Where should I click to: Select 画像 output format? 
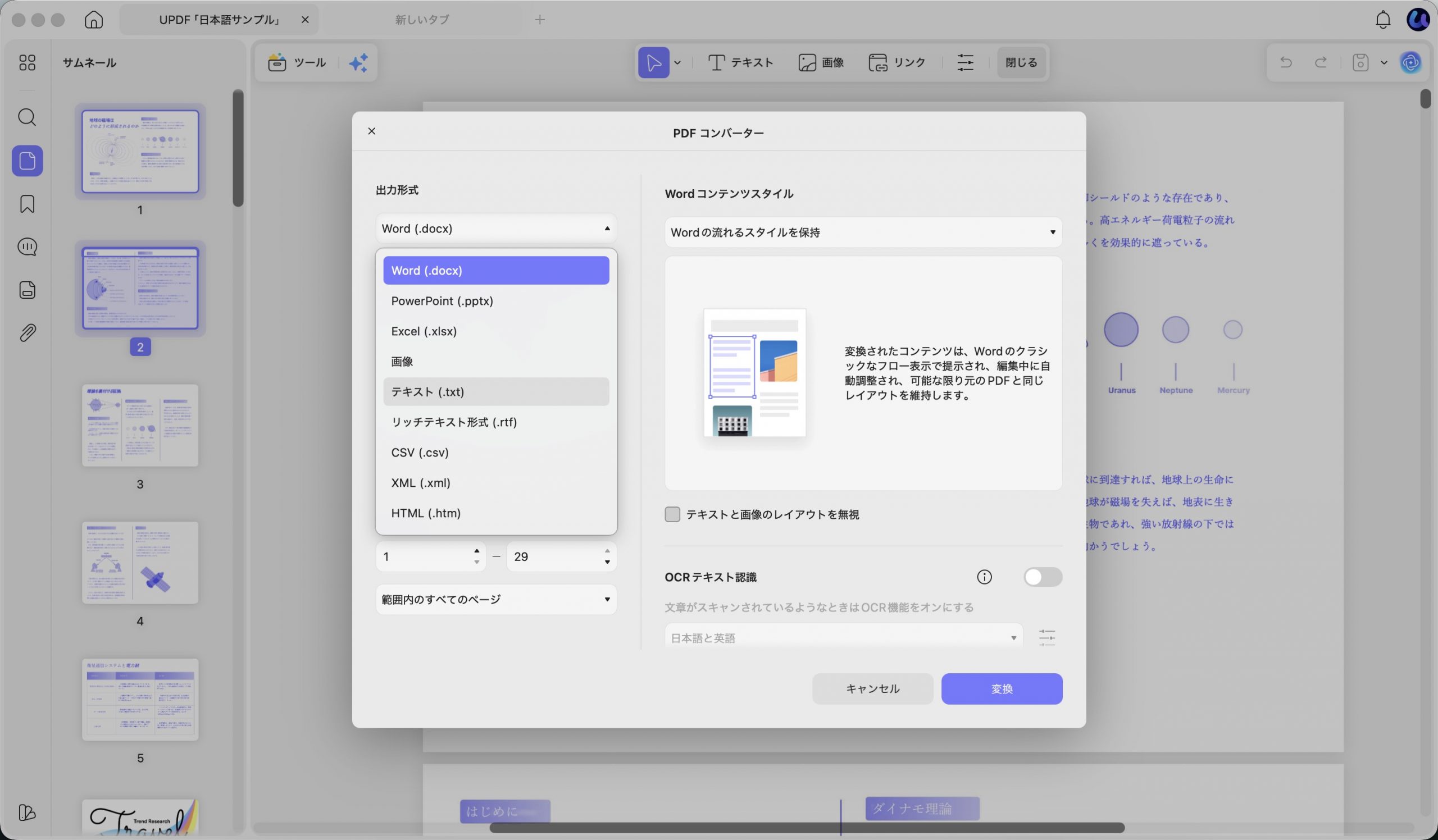[x=496, y=362]
